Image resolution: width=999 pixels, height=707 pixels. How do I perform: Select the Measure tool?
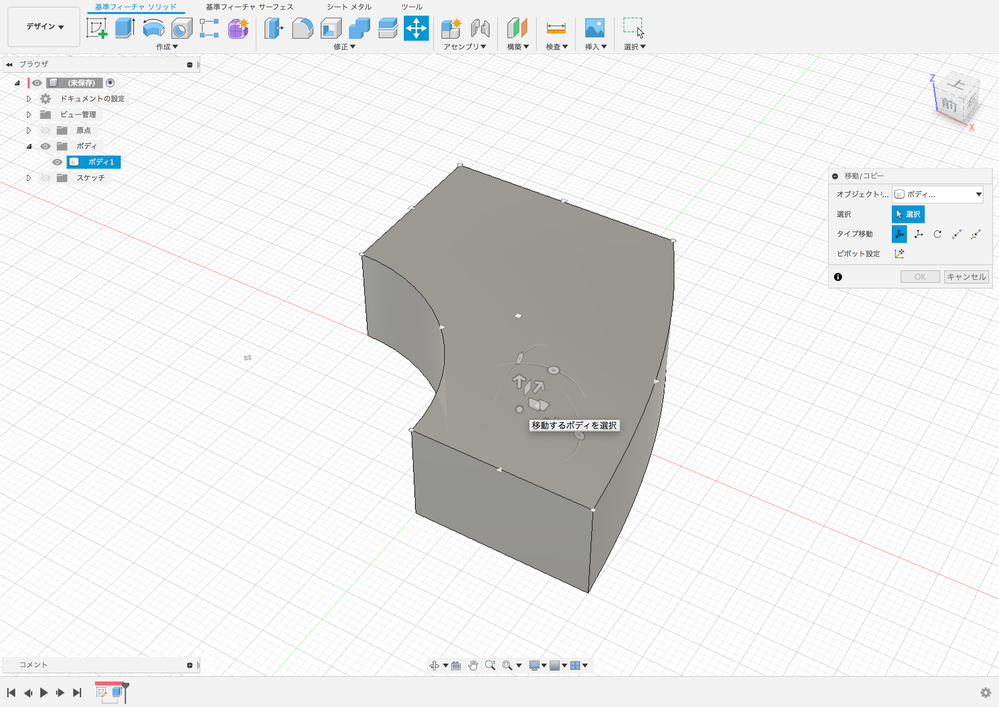click(556, 28)
